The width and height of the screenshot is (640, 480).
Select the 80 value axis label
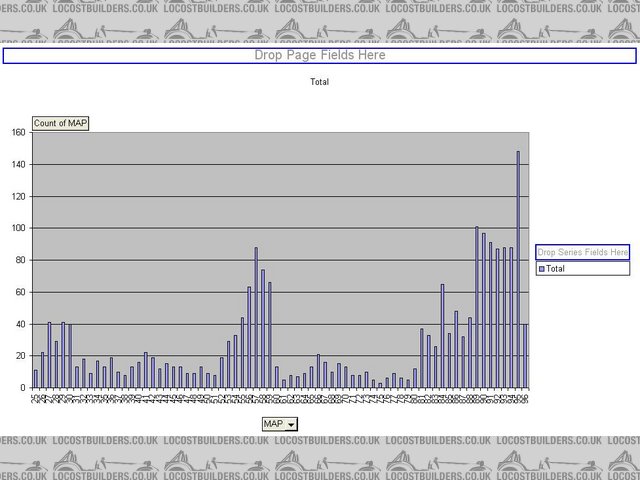pyautogui.click(x=21, y=260)
